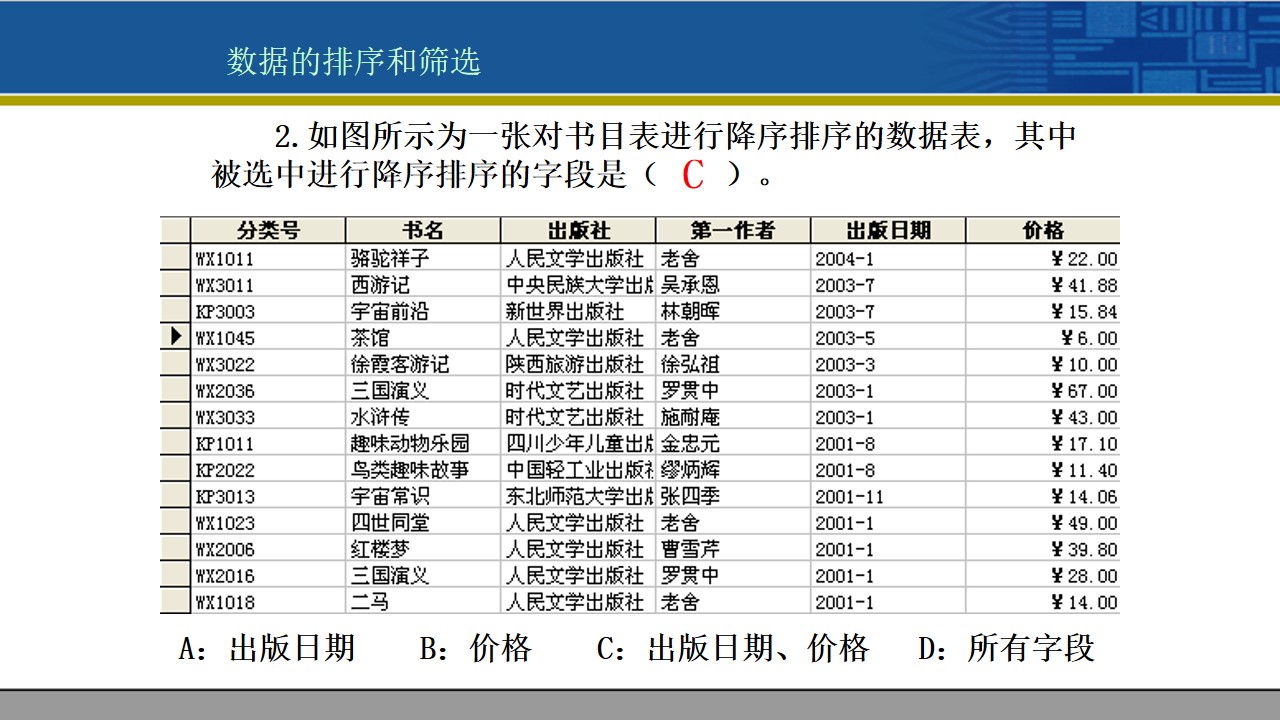Select the row selector beside WX1018

[175, 602]
